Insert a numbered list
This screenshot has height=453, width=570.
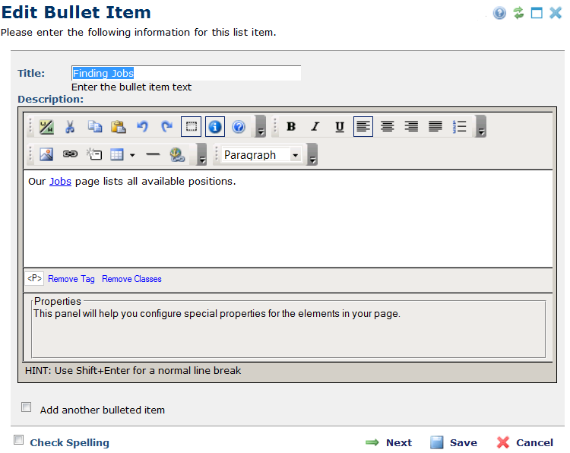click(x=459, y=127)
